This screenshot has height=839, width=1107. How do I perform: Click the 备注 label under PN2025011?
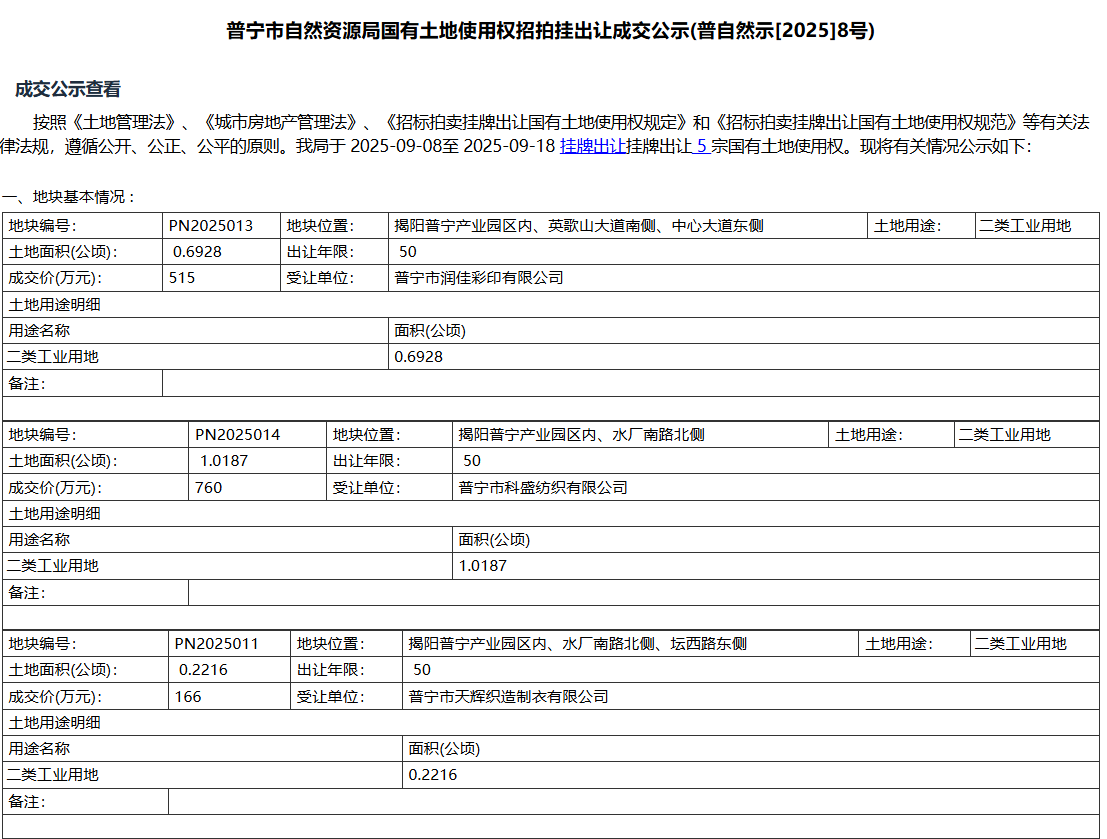[x=27, y=802]
